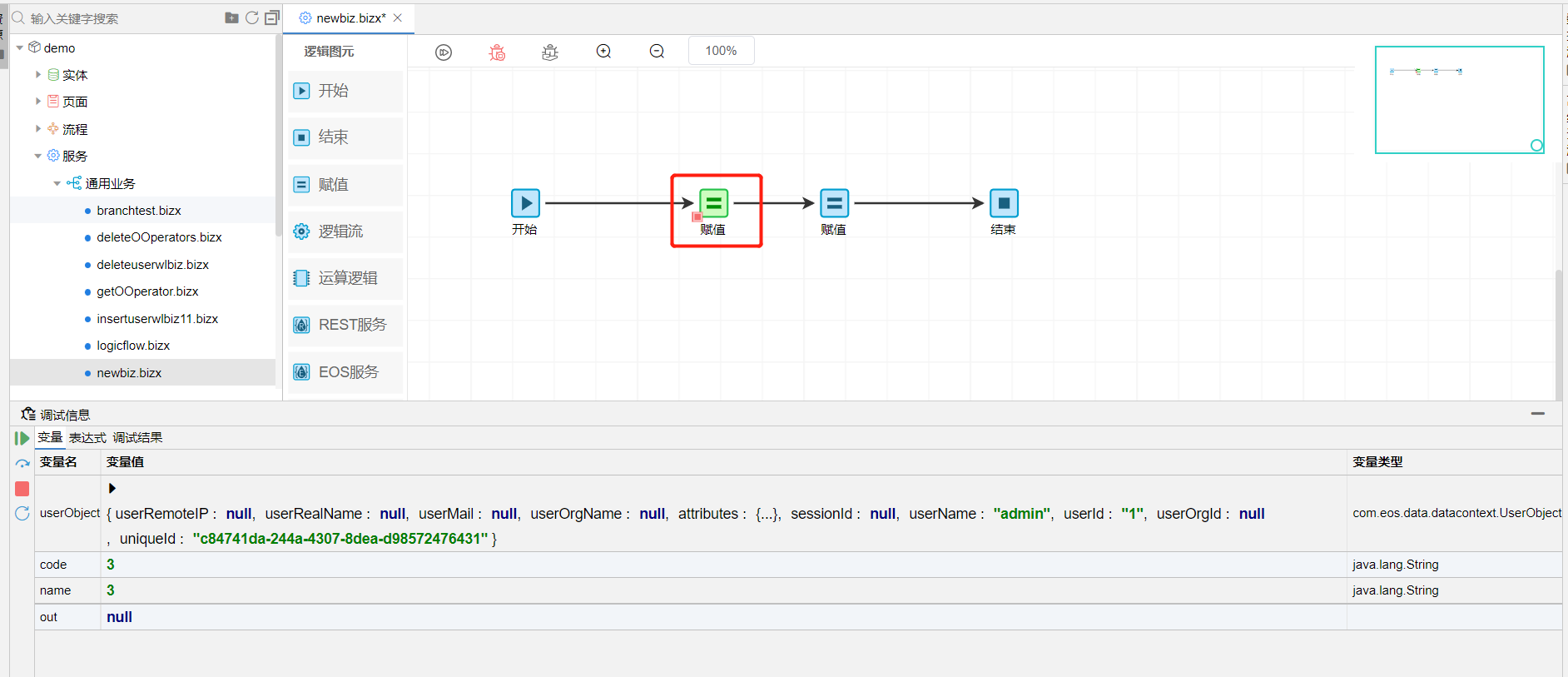
Task: Refresh the project tree
Action: [251, 17]
